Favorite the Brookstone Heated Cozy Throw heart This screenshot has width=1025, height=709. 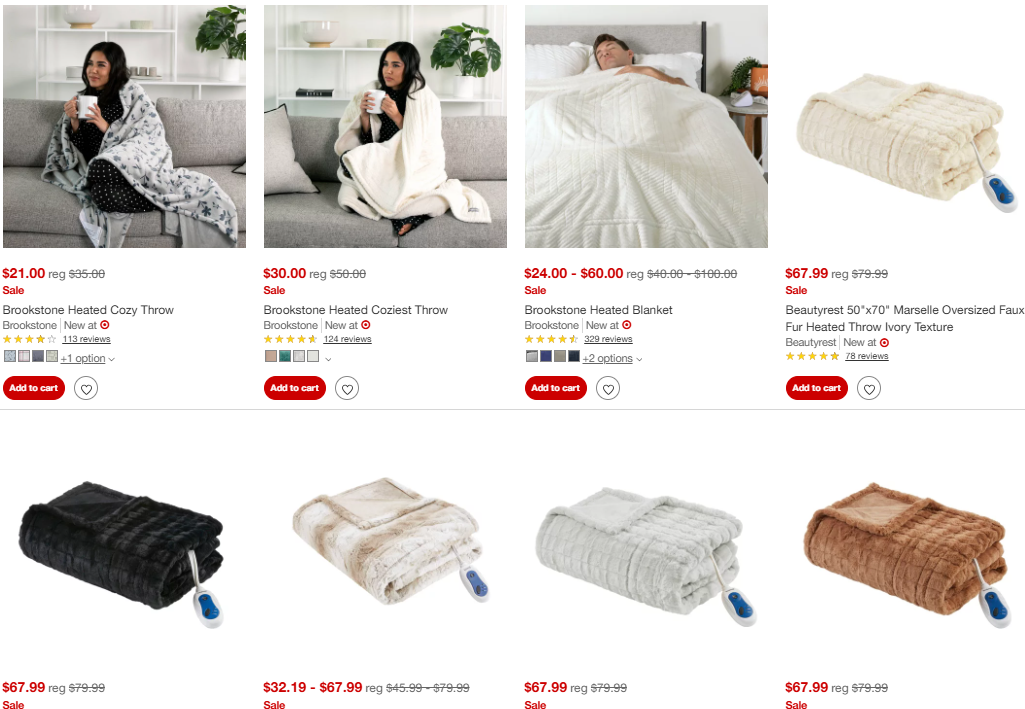pos(86,389)
